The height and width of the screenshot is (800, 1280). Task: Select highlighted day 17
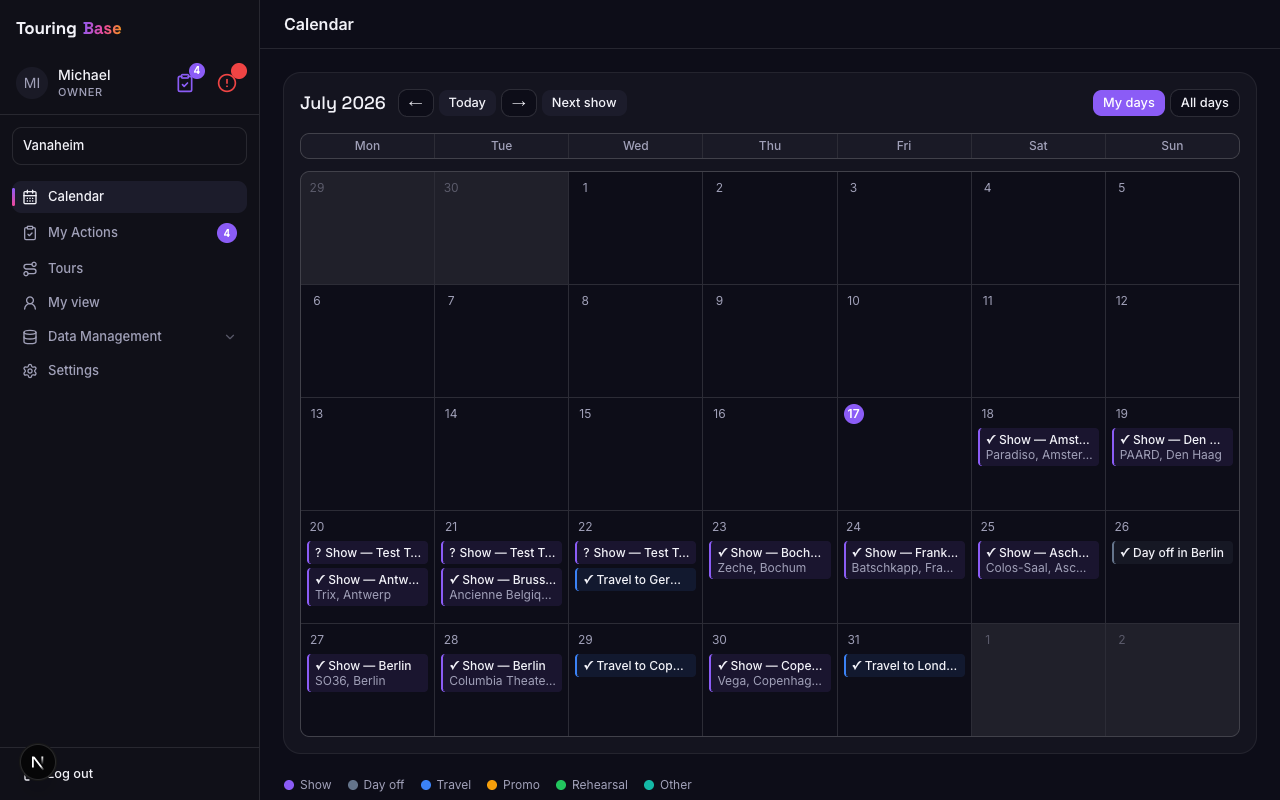[853, 414]
